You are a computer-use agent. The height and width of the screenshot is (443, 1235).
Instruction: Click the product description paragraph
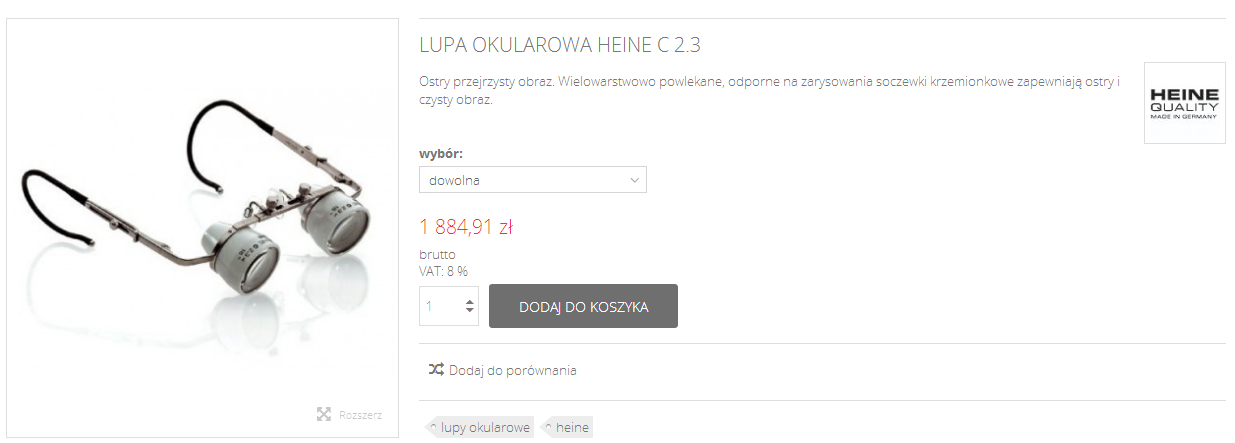pyautogui.click(x=769, y=90)
